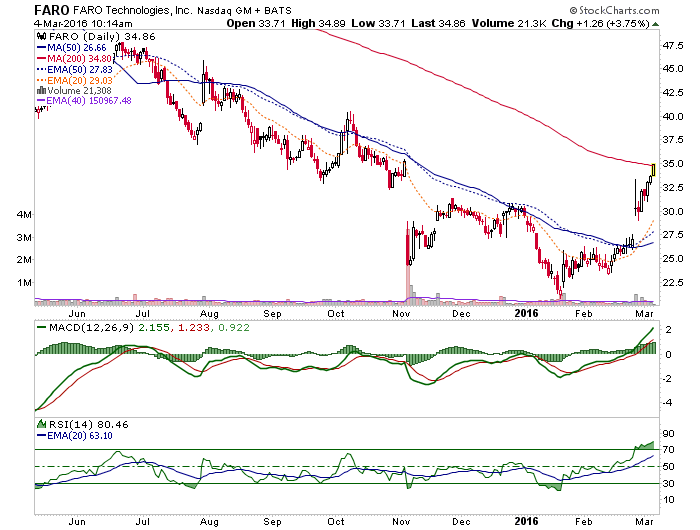Click the 30 label on the RSI axis
The width and height of the screenshot is (700, 530).
point(668,484)
